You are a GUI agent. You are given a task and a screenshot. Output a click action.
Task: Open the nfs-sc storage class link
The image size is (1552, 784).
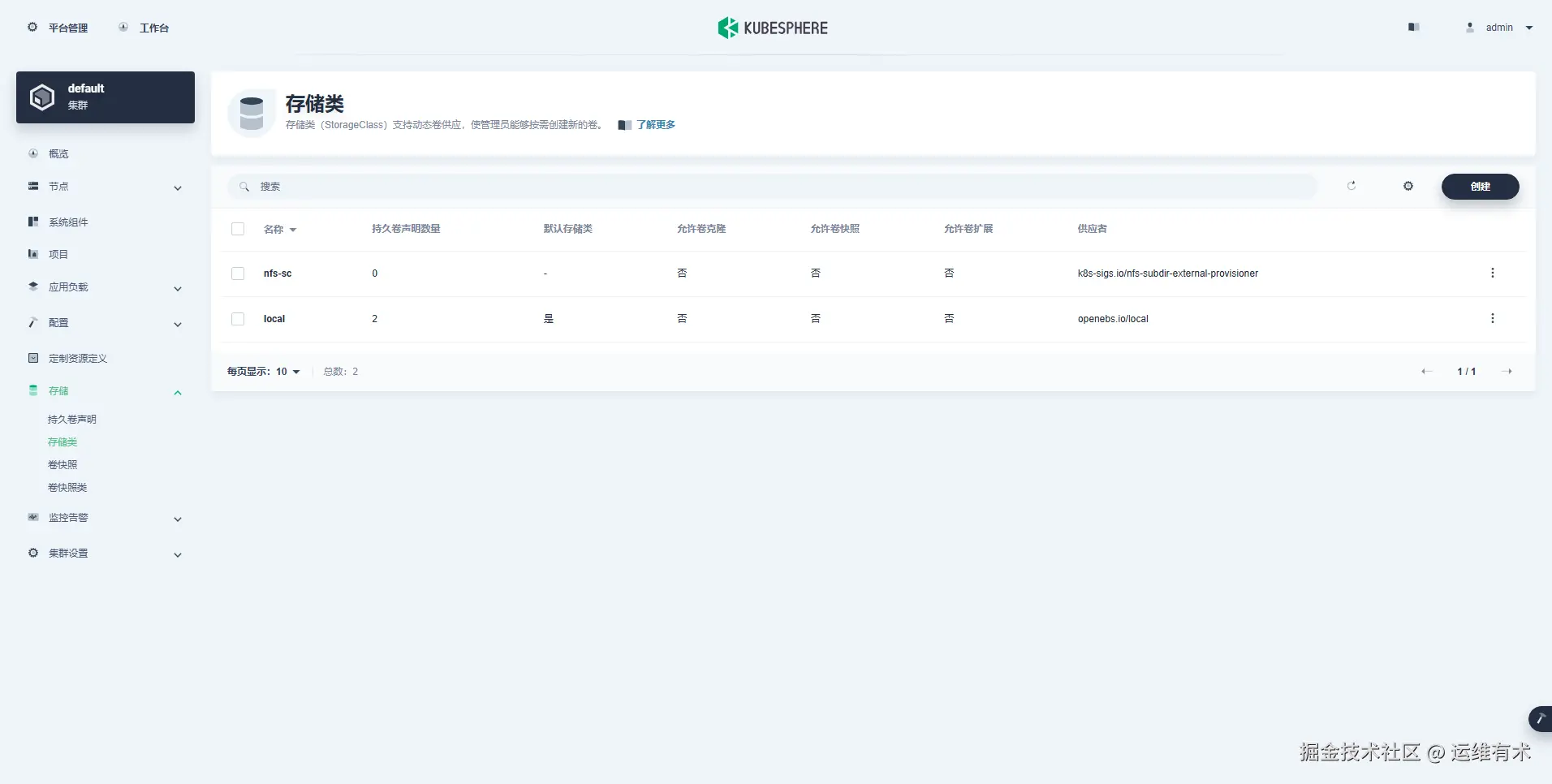click(x=278, y=274)
